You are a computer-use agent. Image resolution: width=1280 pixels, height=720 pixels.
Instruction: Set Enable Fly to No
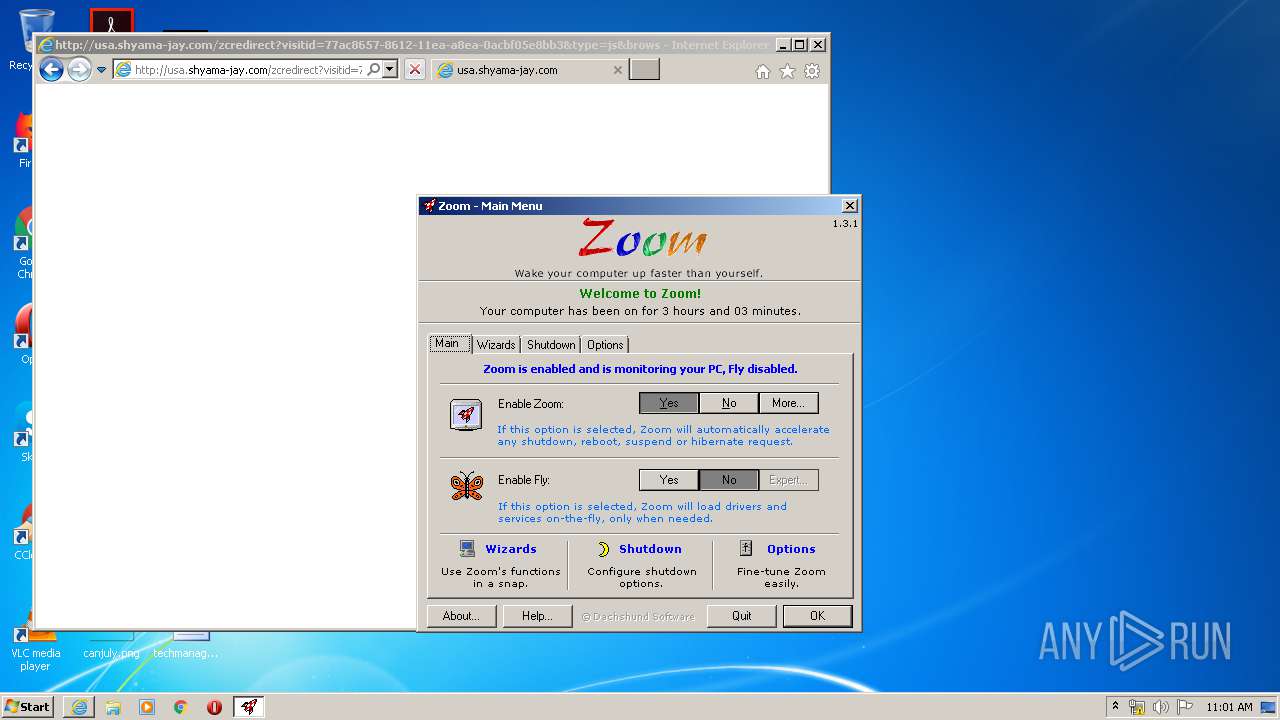[x=729, y=480]
